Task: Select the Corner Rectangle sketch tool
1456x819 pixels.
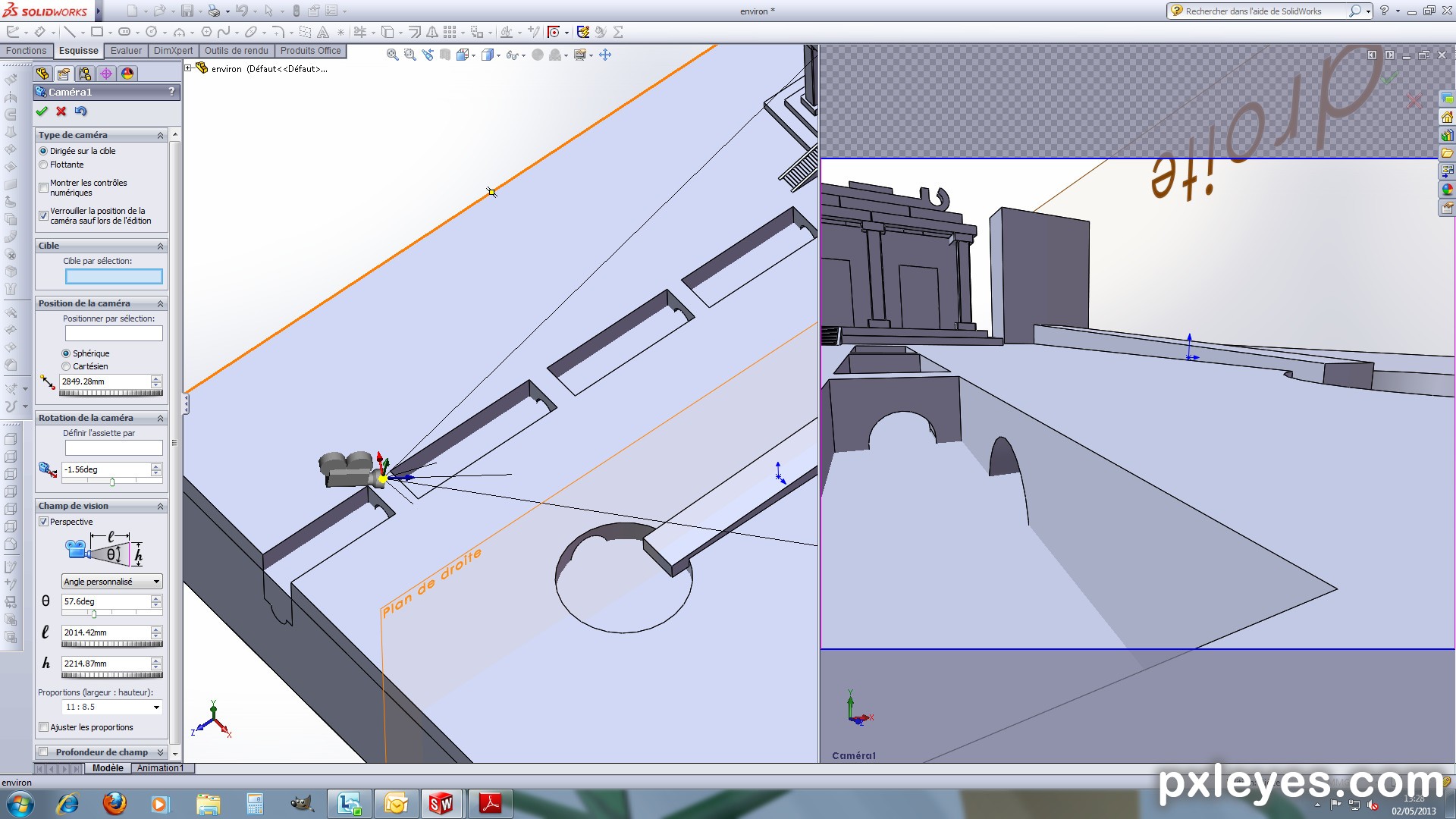Action: 97,32
